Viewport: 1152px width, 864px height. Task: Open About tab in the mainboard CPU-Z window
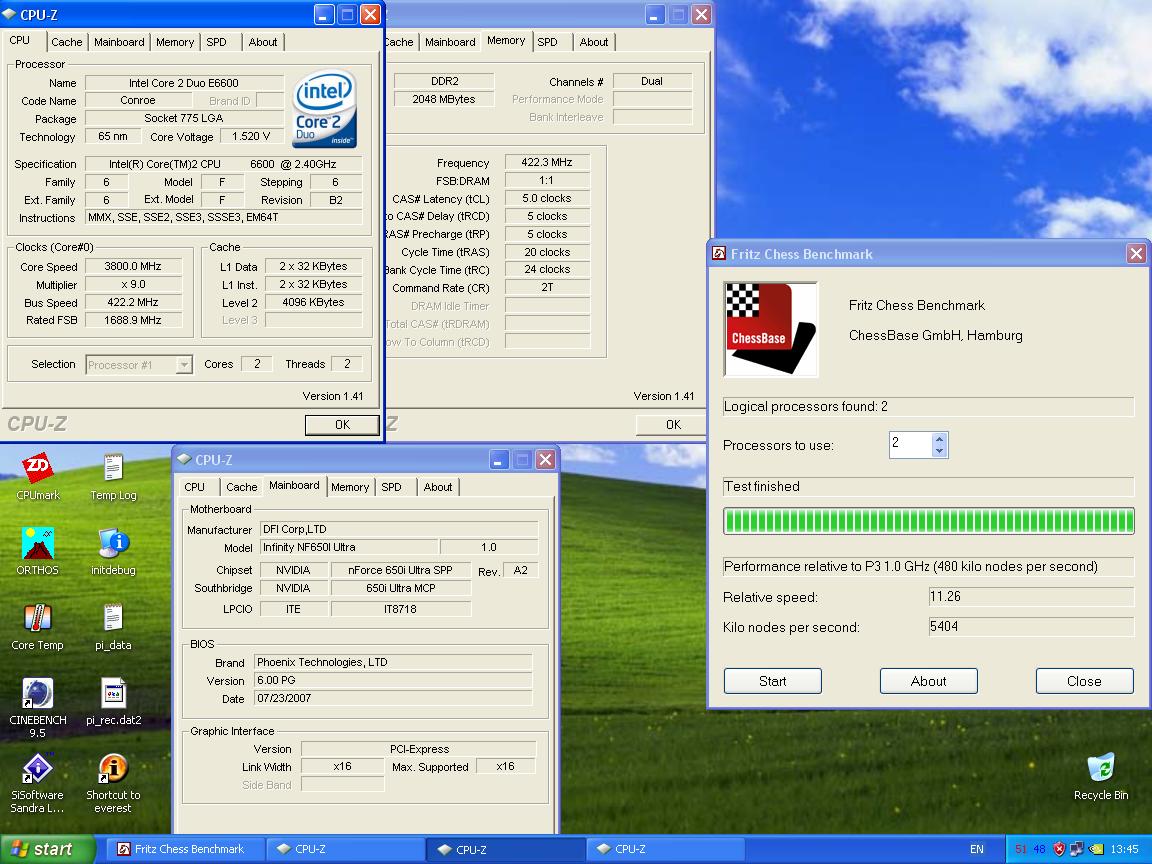438,486
